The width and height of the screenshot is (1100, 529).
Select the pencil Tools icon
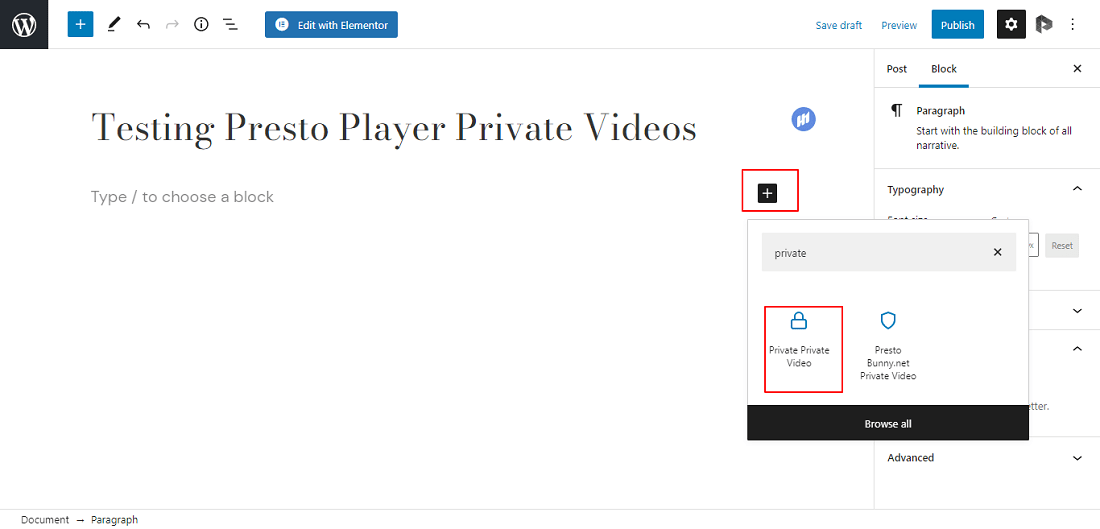[114, 25]
